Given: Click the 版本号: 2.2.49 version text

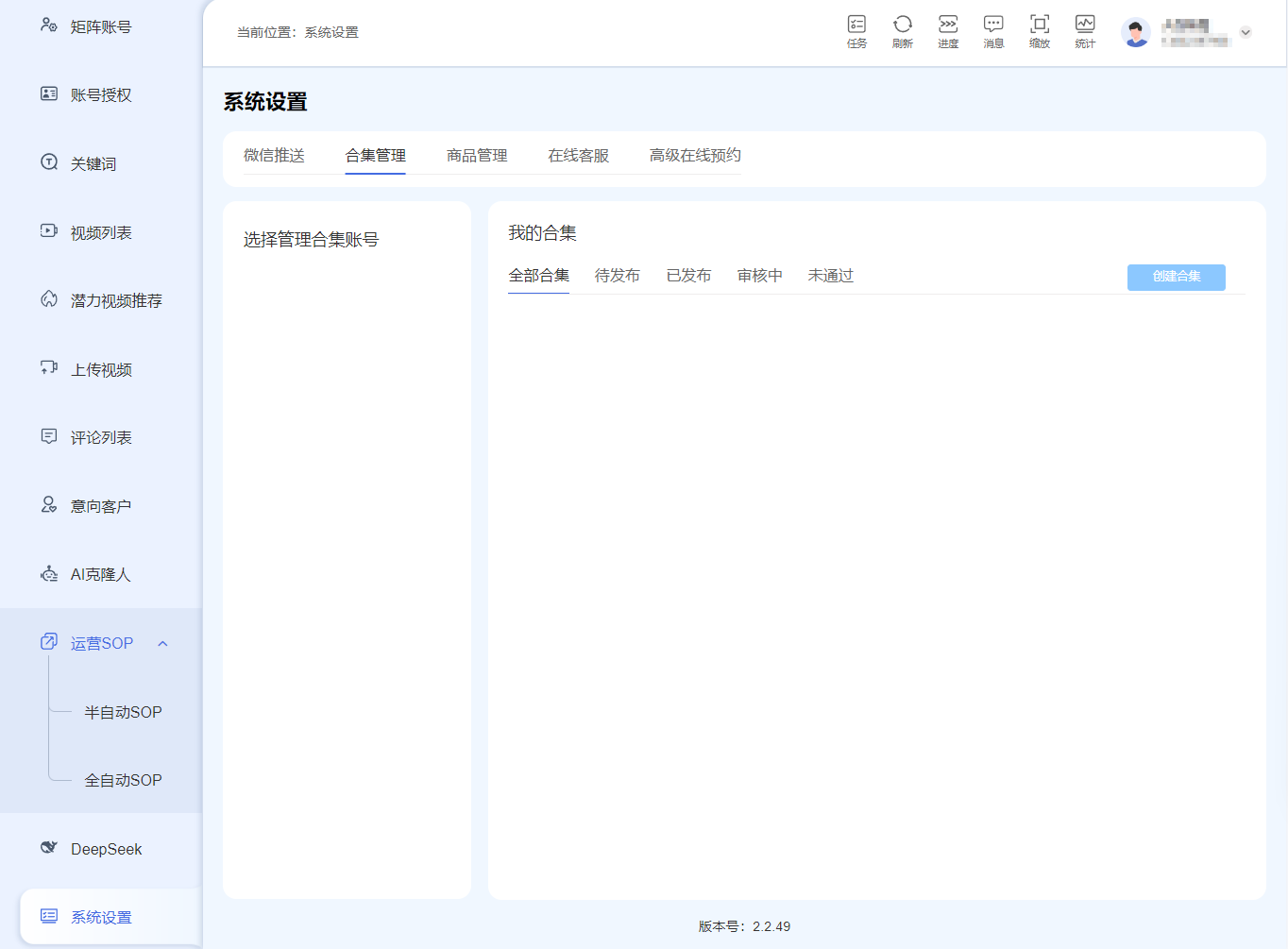Looking at the screenshot, I should tap(745, 926).
